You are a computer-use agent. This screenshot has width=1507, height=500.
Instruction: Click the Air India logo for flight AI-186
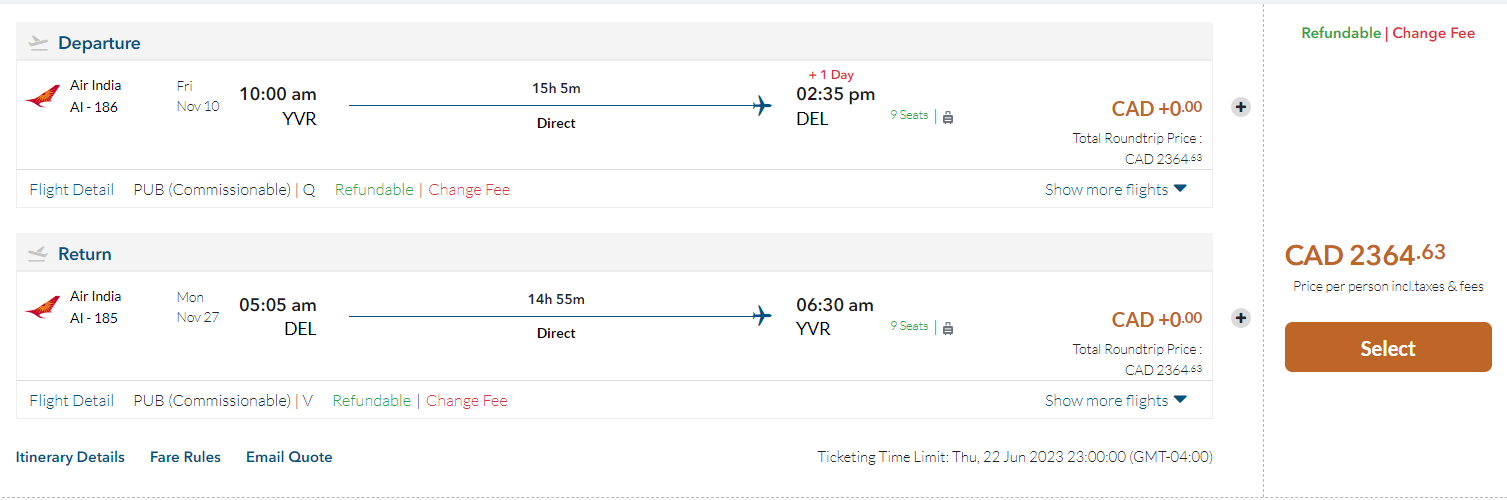click(42, 97)
